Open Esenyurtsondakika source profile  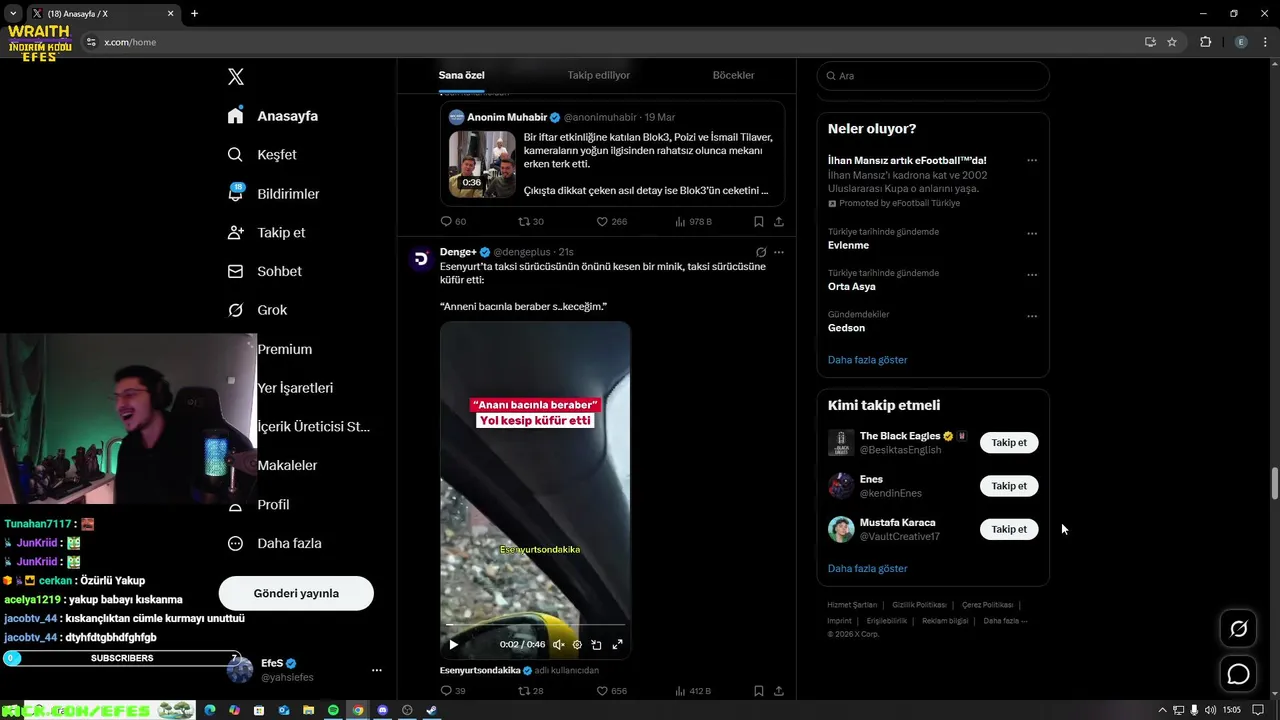click(480, 670)
